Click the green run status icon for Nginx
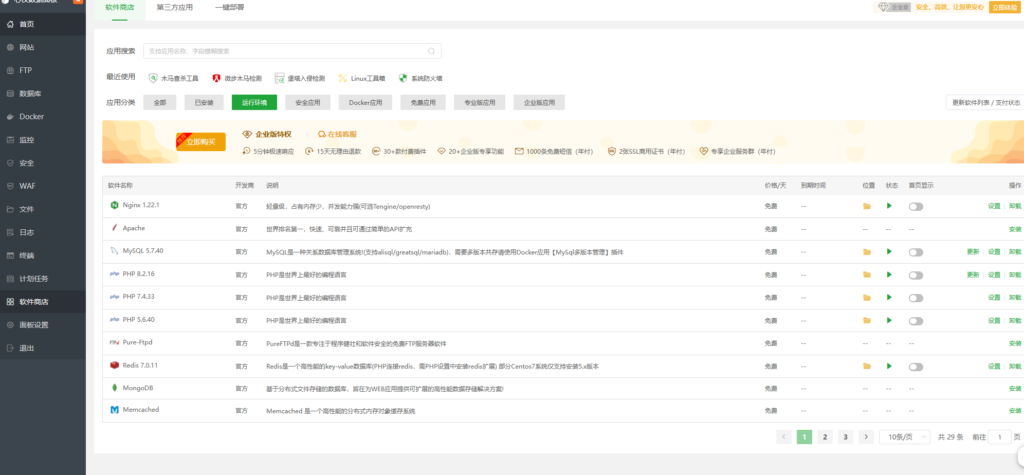Screen dimensions: 1024x475 click(889, 206)
